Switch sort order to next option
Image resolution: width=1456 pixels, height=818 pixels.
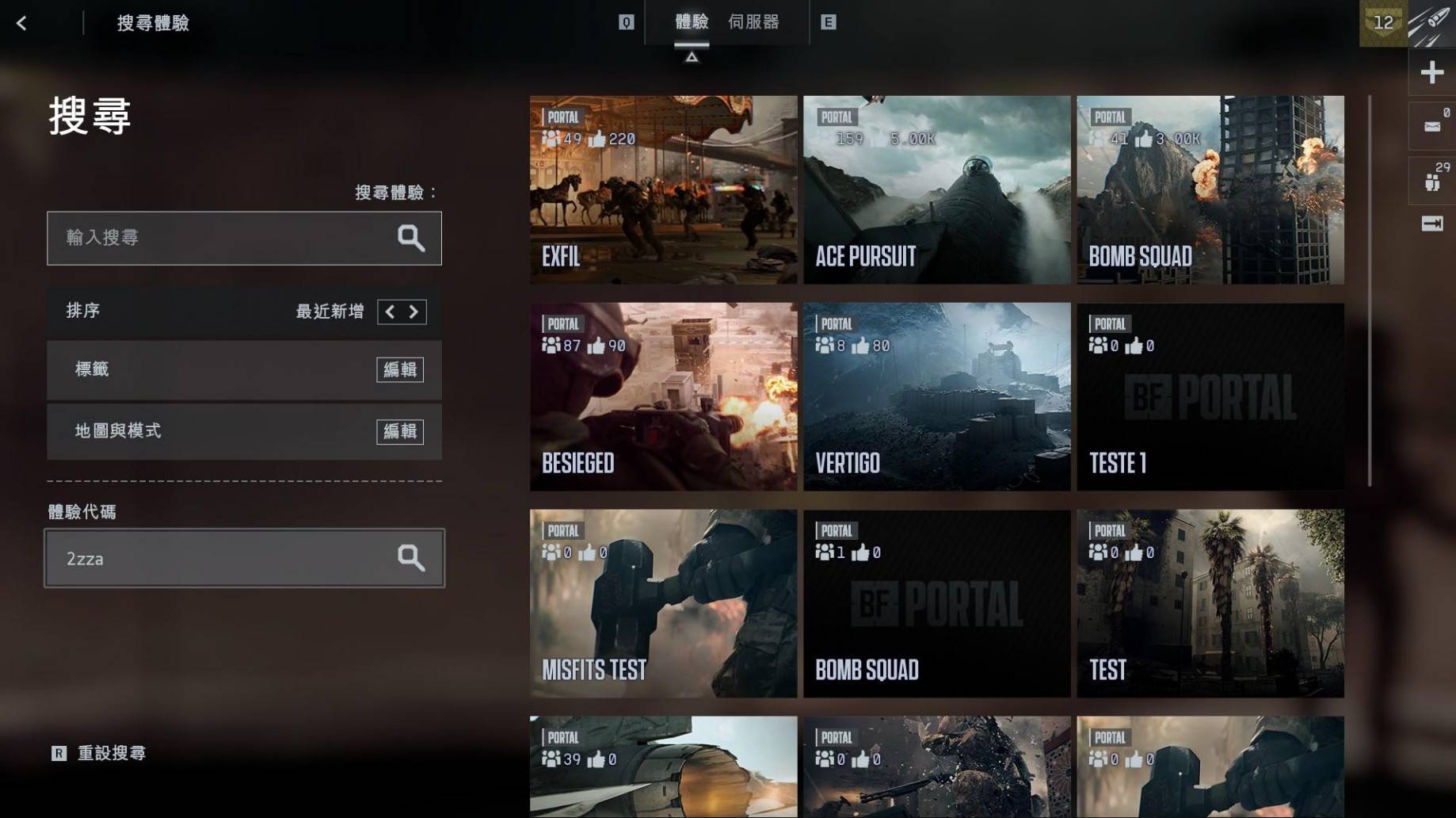coord(414,312)
